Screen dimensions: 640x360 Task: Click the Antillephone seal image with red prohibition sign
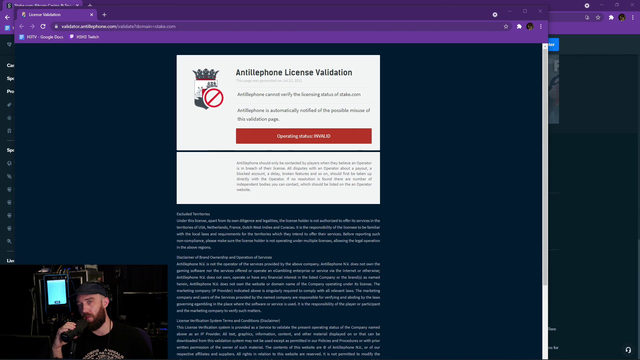tap(208, 89)
